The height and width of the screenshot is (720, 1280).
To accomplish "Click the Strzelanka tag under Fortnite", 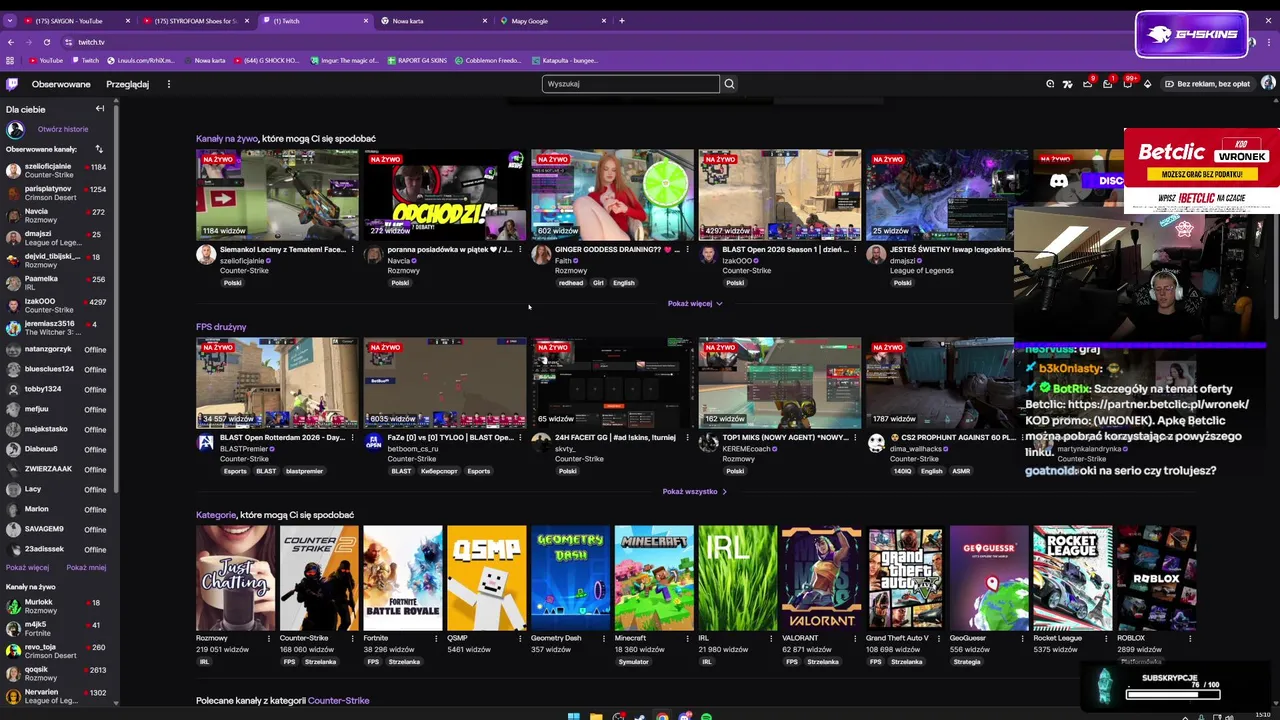I will 404,662.
